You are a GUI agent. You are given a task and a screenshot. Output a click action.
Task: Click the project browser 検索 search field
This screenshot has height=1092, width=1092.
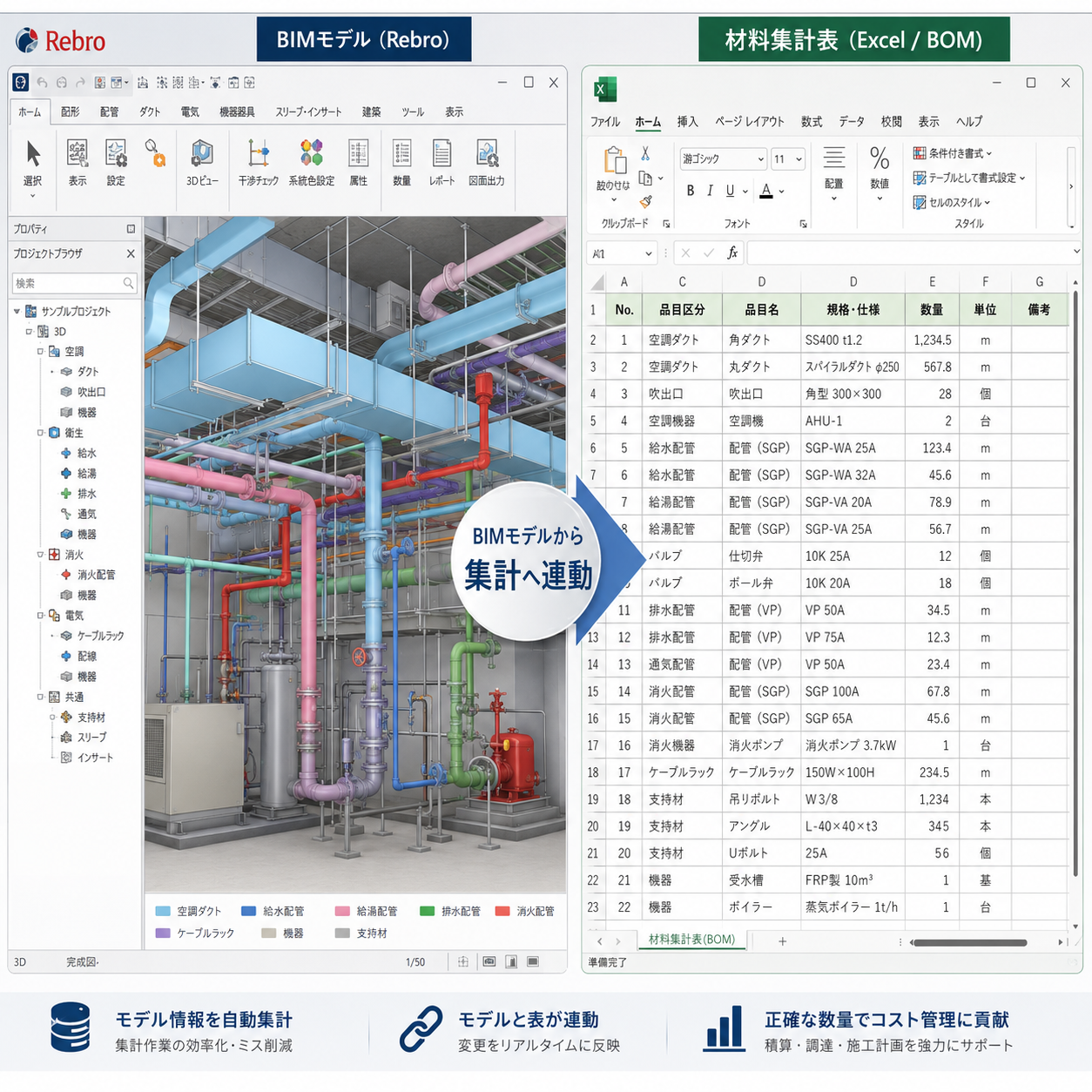[x=74, y=283]
